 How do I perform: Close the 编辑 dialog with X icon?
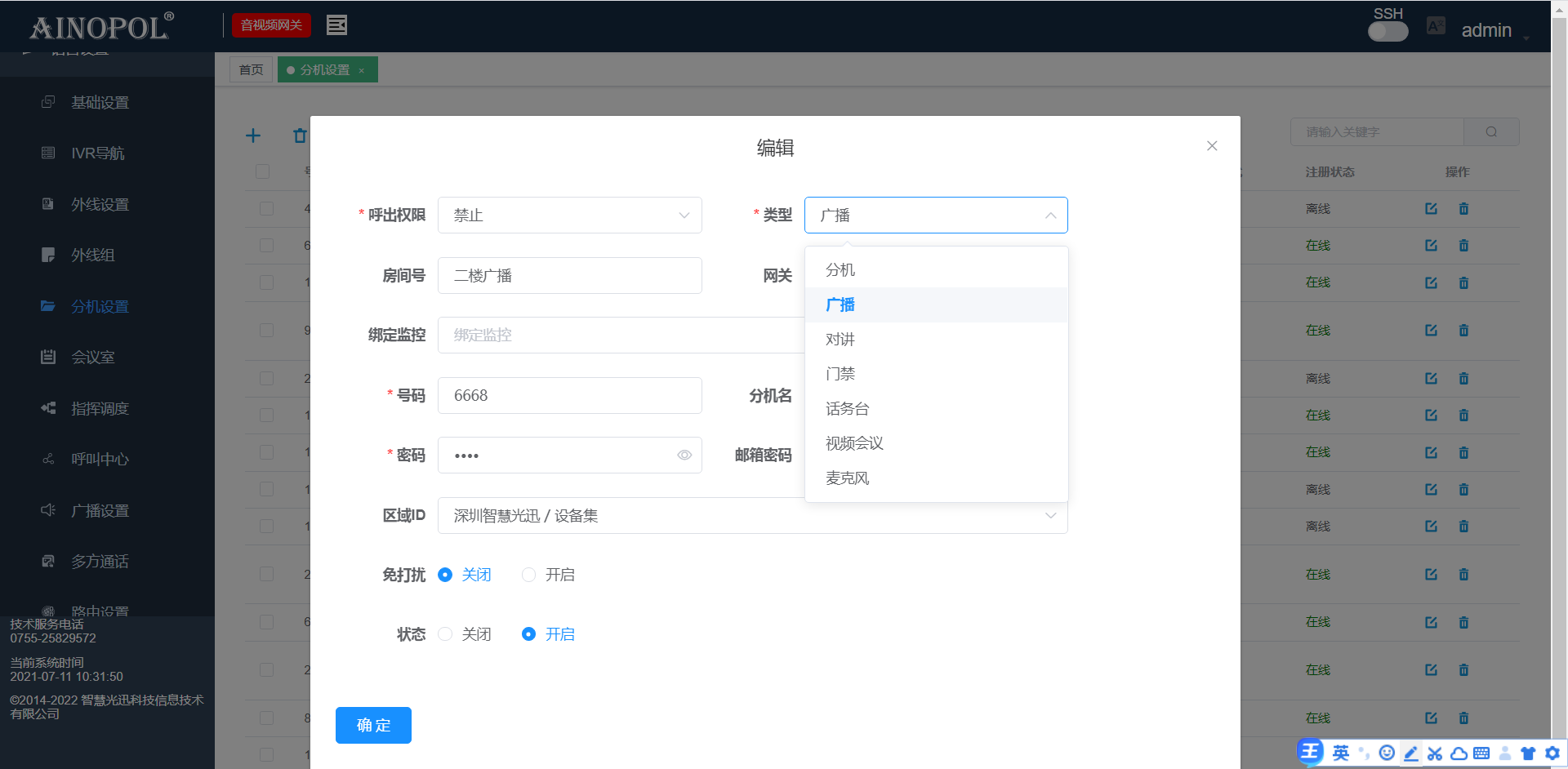pyautogui.click(x=1212, y=146)
